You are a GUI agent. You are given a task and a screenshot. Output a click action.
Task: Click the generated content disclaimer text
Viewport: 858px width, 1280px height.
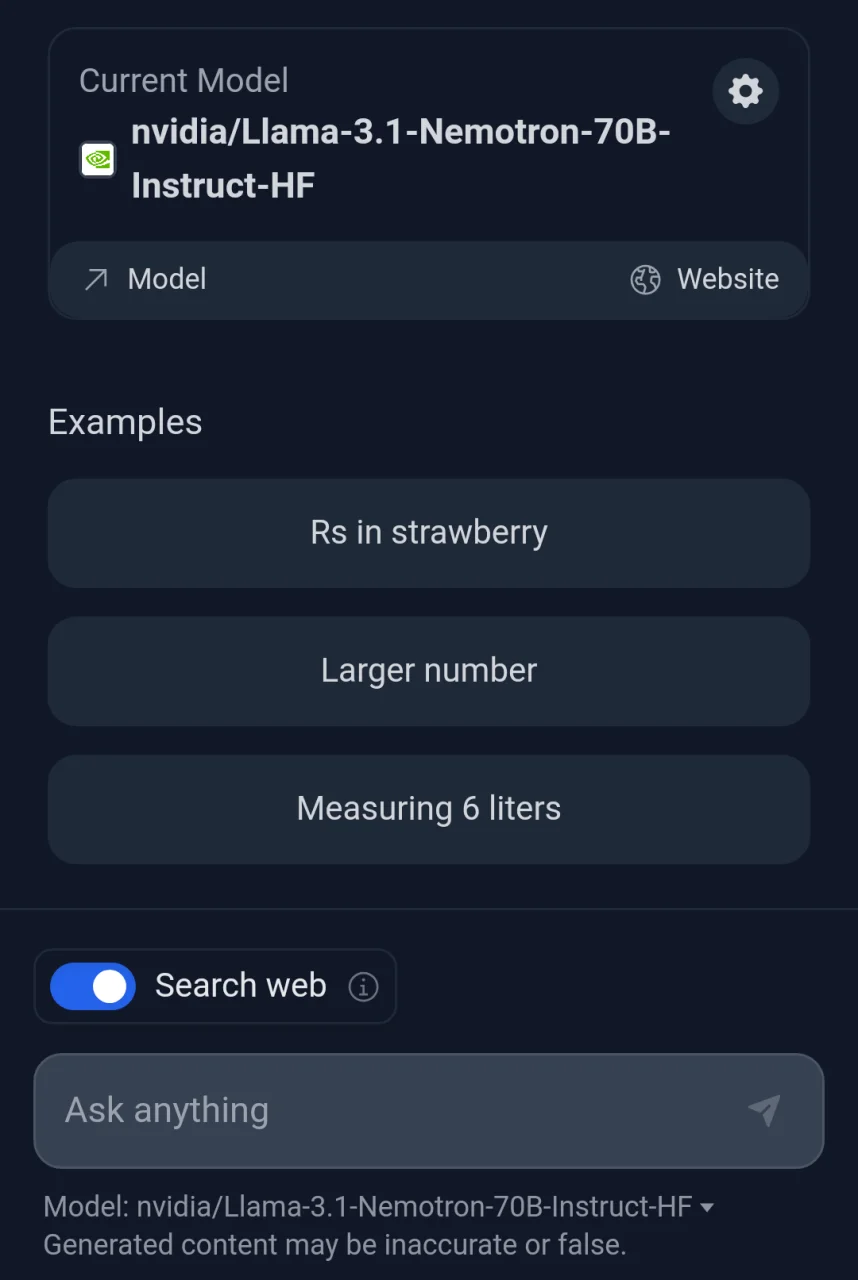(x=335, y=1245)
